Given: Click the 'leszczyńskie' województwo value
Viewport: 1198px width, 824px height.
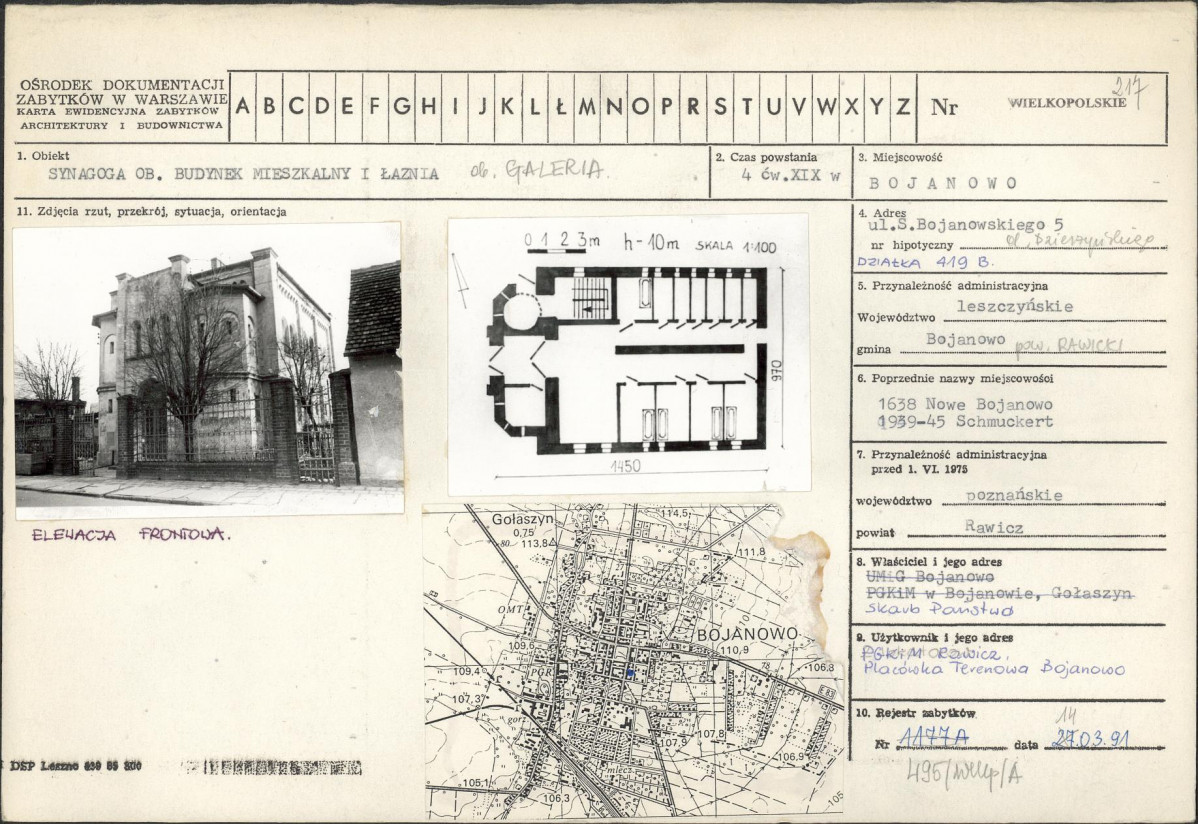Looking at the screenshot, I should point(1015,307).
